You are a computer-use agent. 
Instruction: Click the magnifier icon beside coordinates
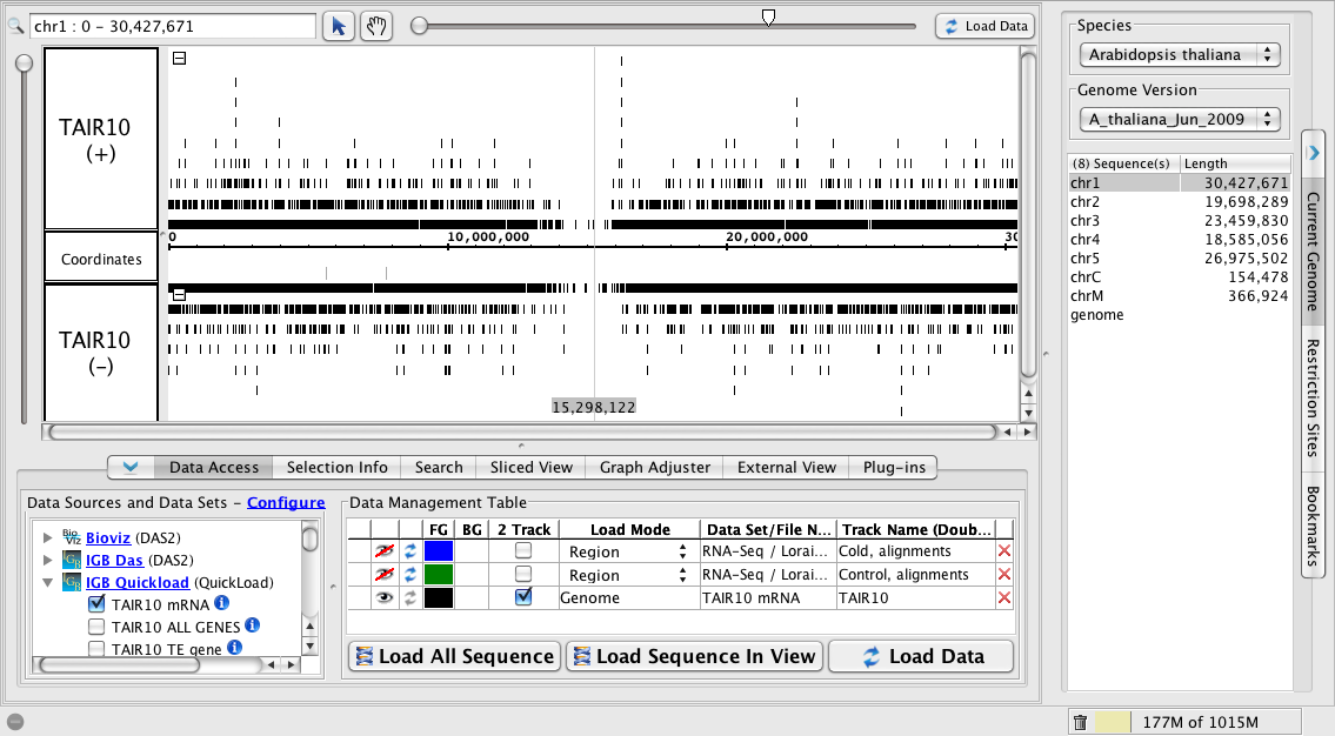[15, 26]
